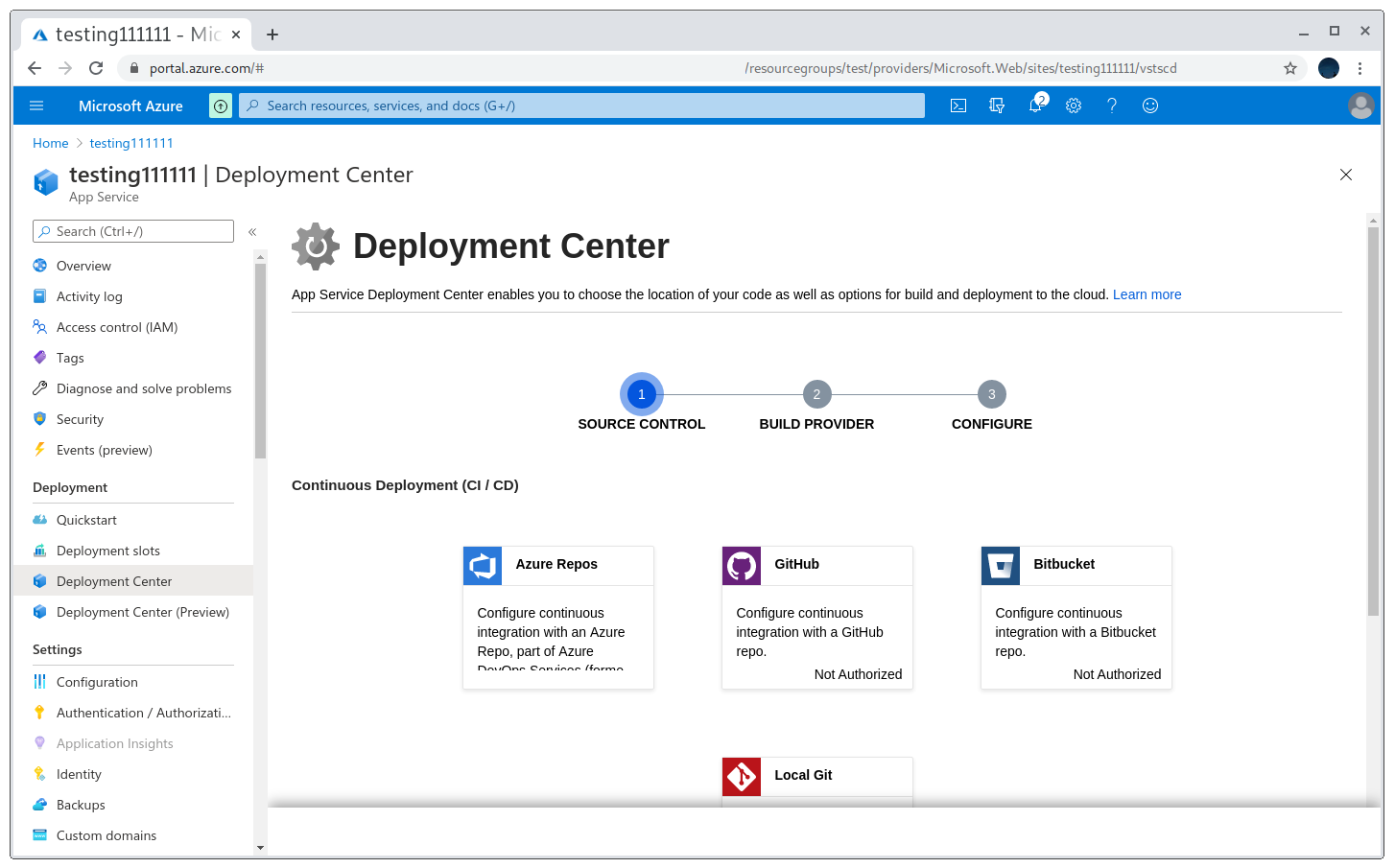Open the feedback smiley icon
This screenshot has height=868, width=1395.
pos(1150,106)
